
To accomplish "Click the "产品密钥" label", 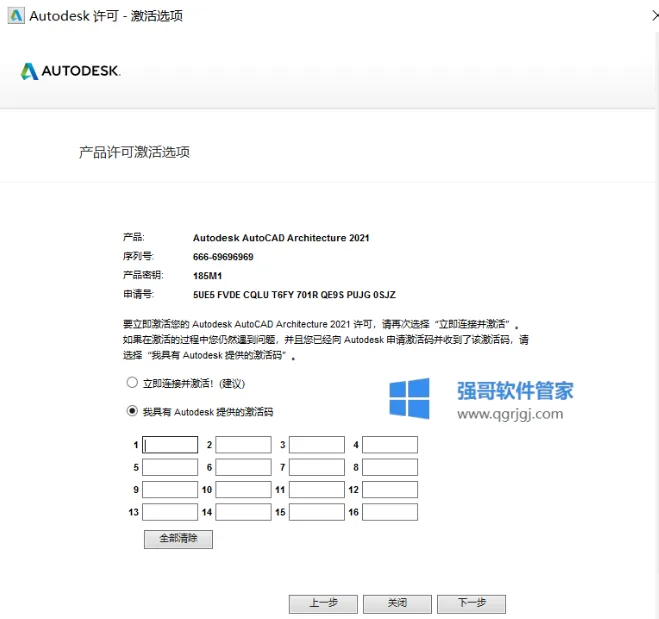I will point(143,275).
